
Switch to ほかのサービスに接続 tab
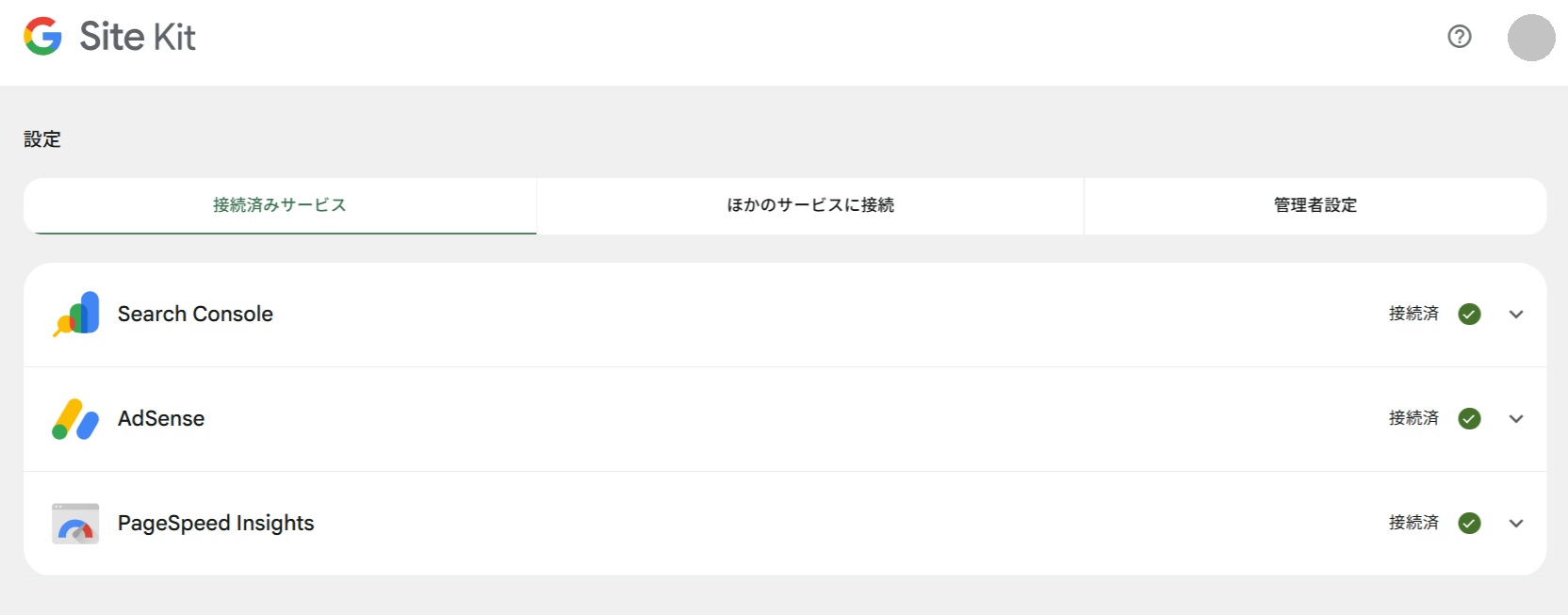(x=810, y=205)
